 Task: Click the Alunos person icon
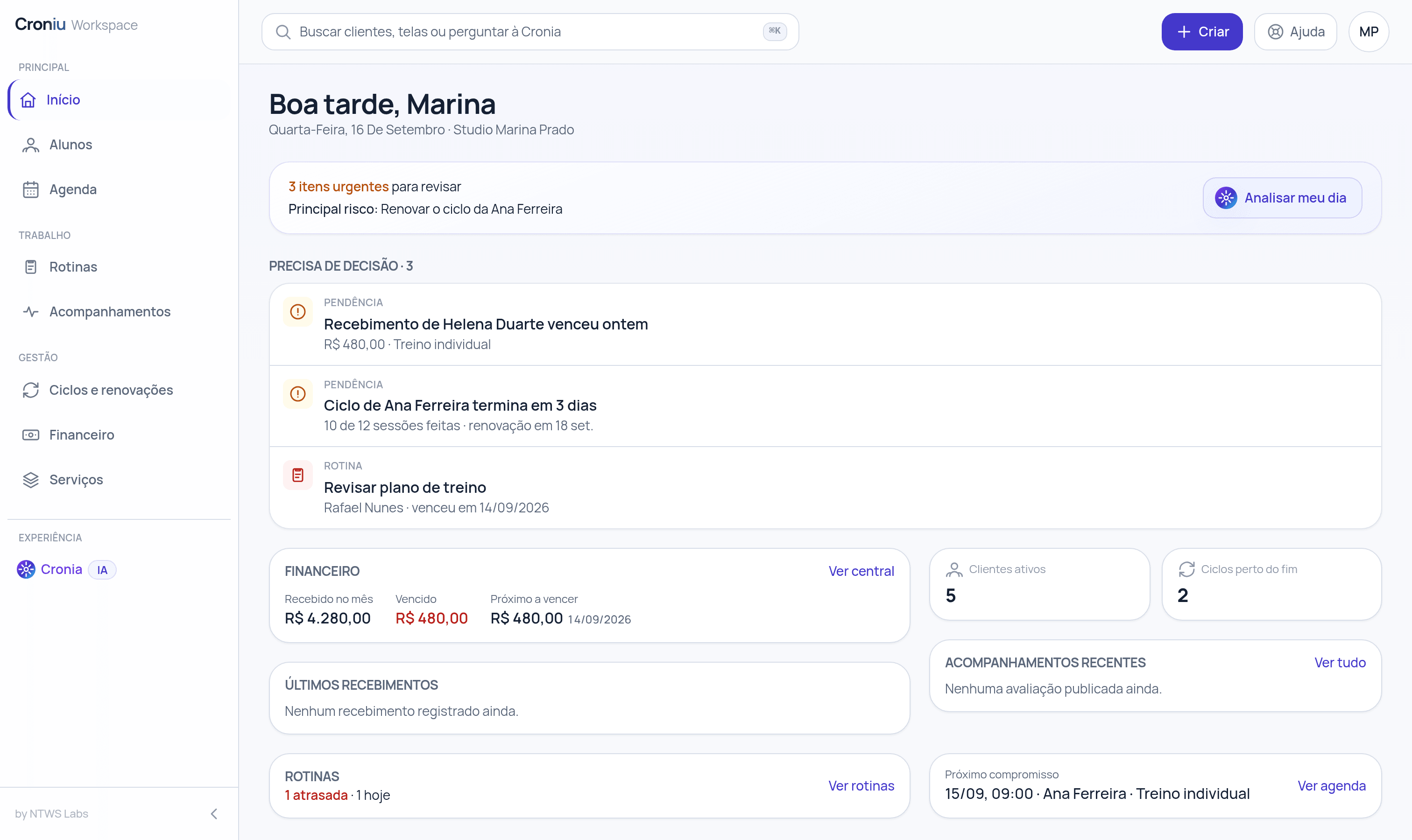31,145
